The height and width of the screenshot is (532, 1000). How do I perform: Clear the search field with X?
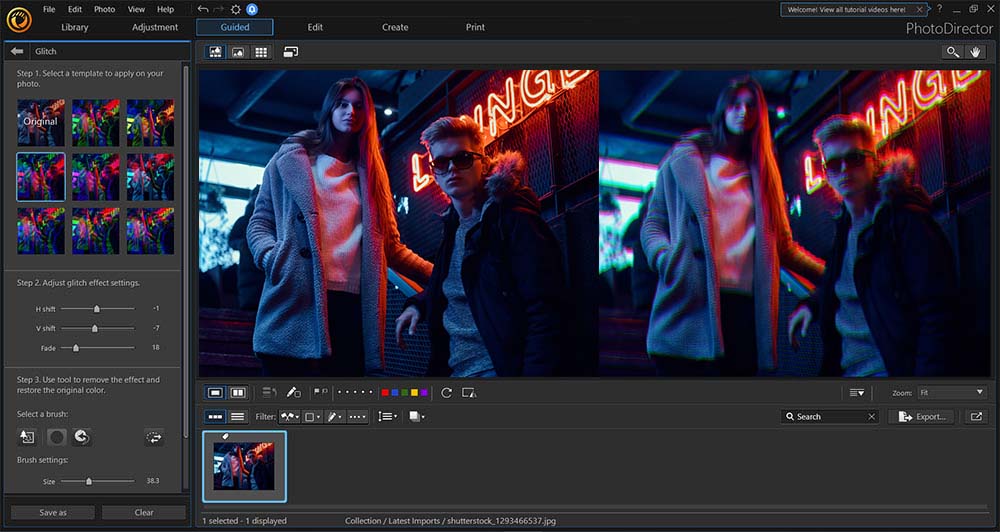point(872,417)
